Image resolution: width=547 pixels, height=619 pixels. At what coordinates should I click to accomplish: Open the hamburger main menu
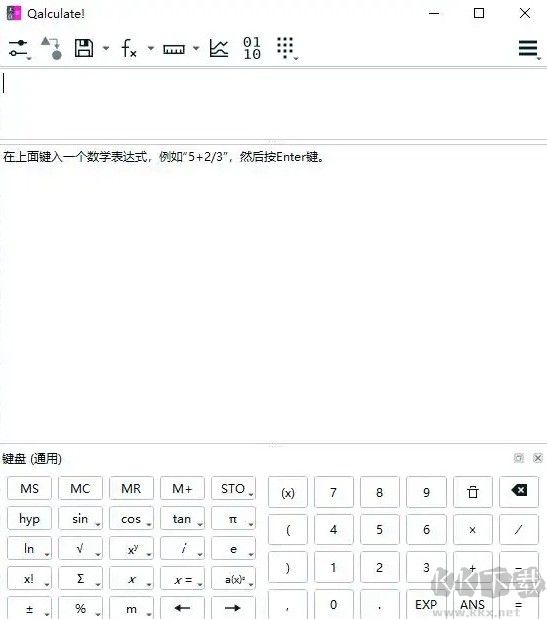click(528, 48)
